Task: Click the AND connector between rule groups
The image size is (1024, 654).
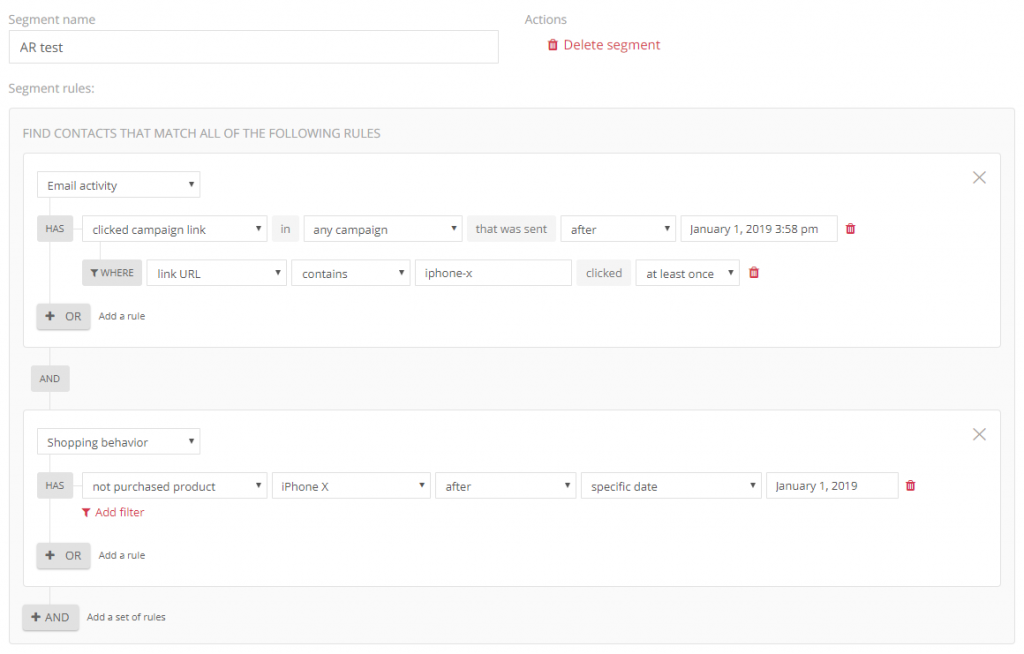Action: pos(50,378)
